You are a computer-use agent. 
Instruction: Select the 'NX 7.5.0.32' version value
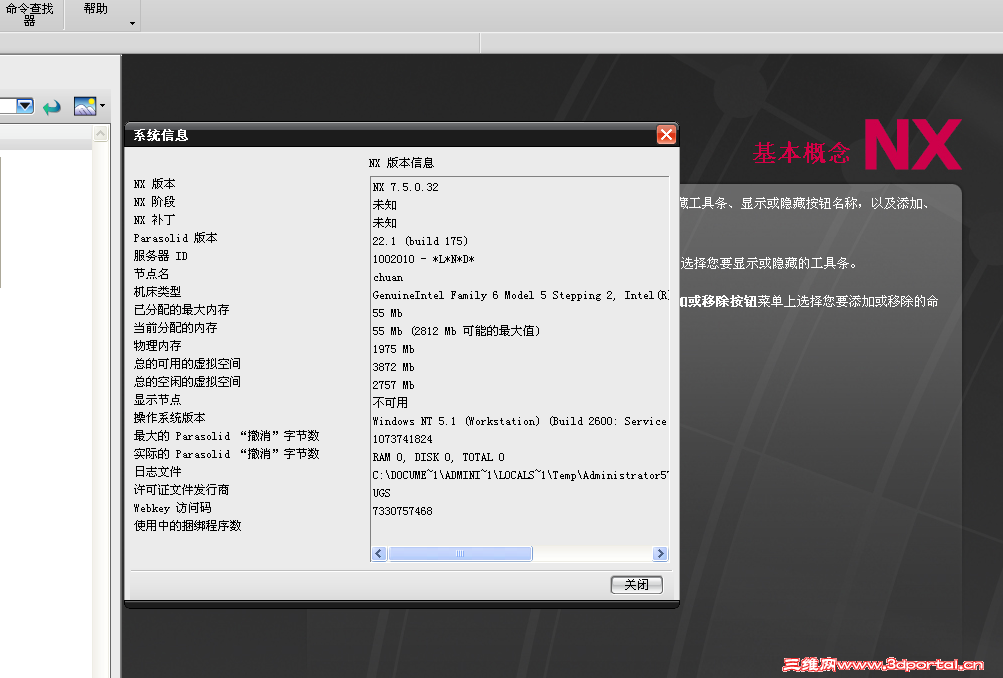pyautogui.click(x=406, y=187)
